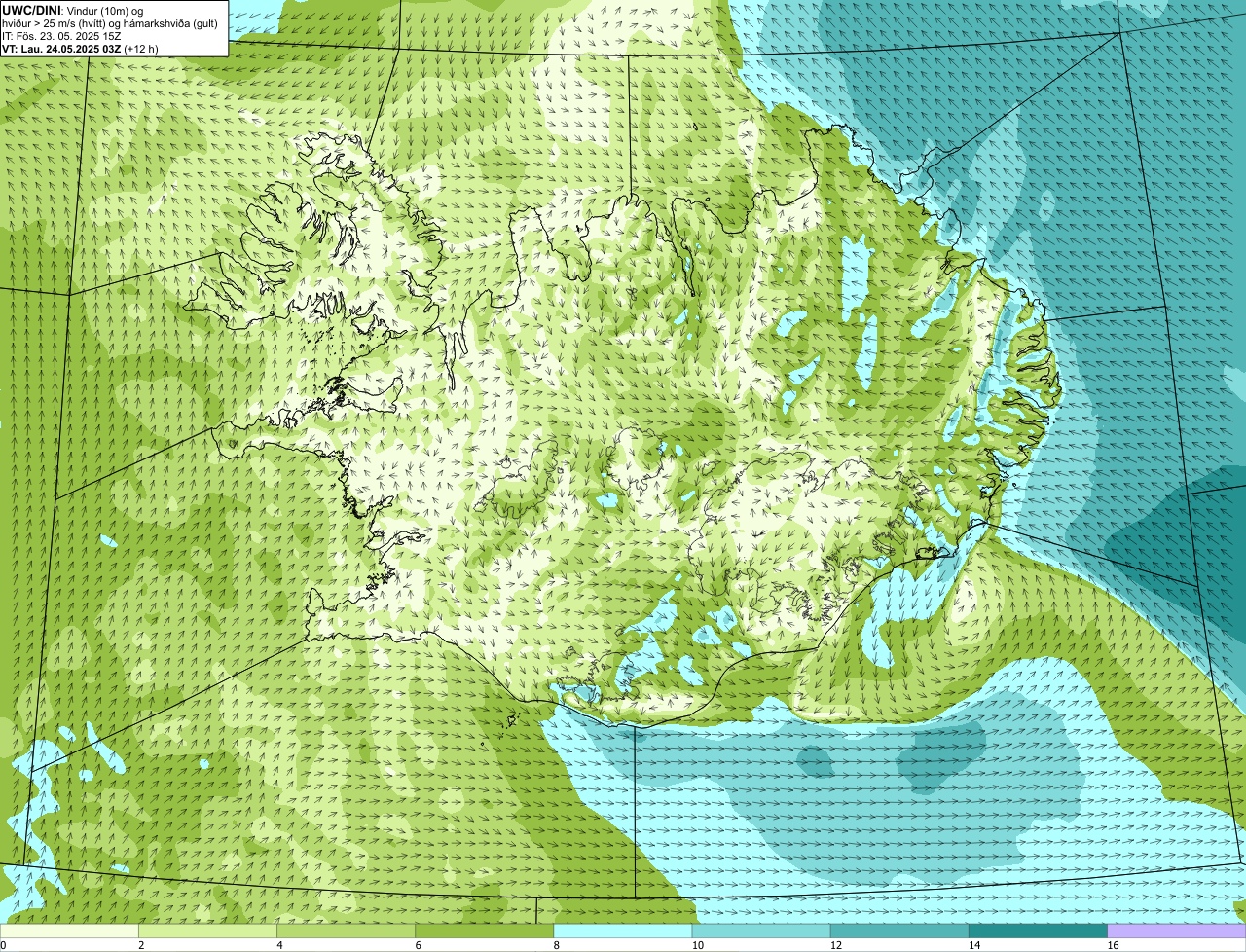Viewport: 1246px width, 952px height.
Task: Pick the 12–14 m/s teal legend segment
Action: point(899,931)
